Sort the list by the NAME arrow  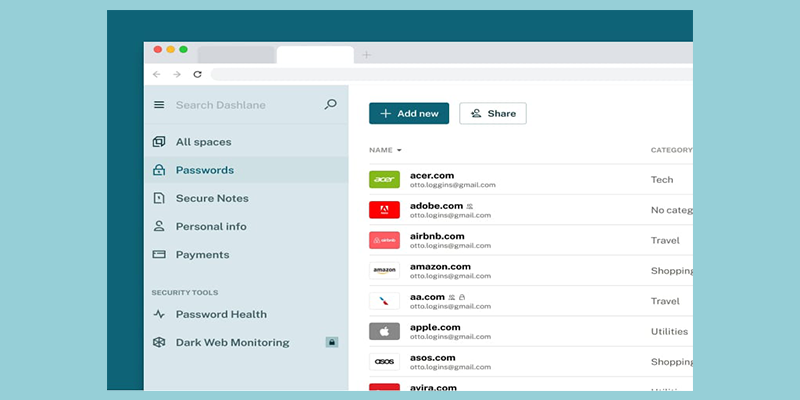tap(399, 150)
